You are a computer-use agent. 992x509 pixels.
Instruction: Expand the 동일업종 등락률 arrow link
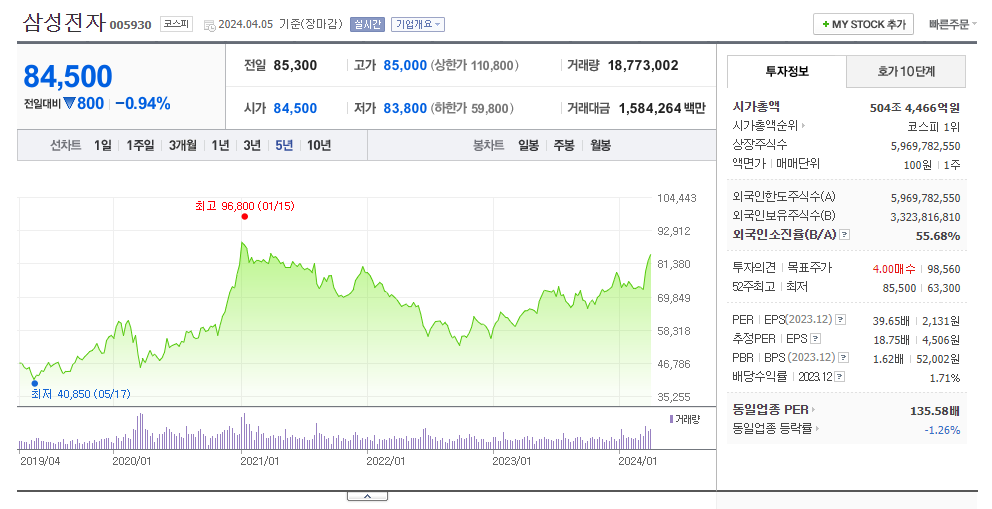817,429
